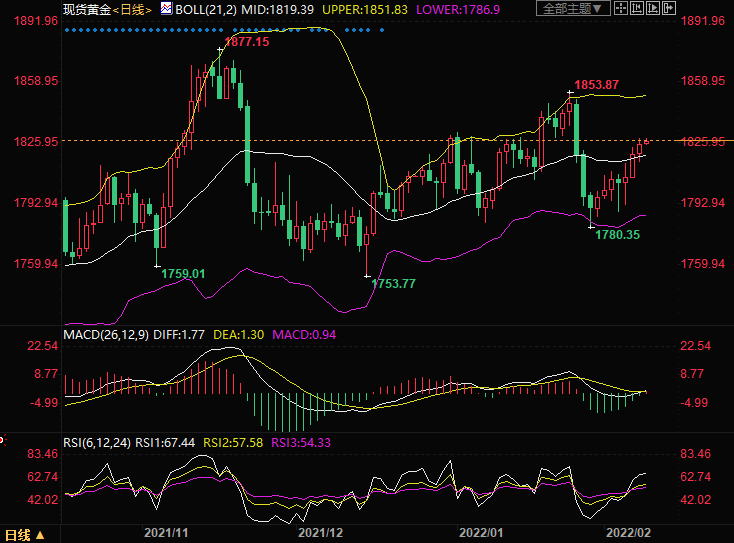Click the 1753.77 low price marker
734x543 pixels.
click(x=393, y=284)
